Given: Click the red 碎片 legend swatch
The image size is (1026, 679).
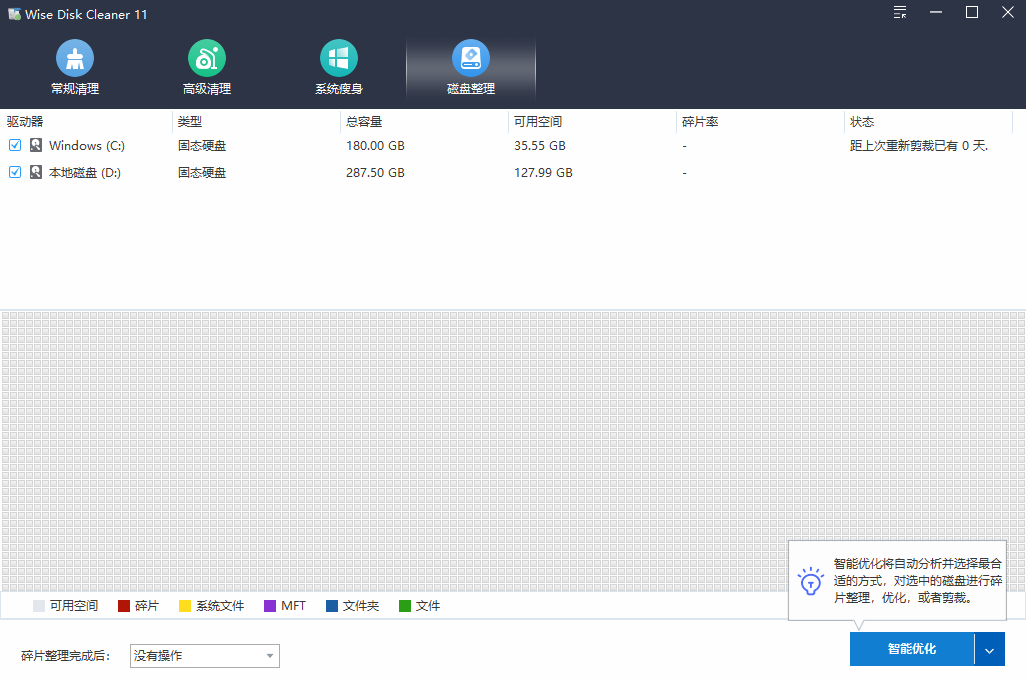Looking at the screenshot, I should (124, 606).
